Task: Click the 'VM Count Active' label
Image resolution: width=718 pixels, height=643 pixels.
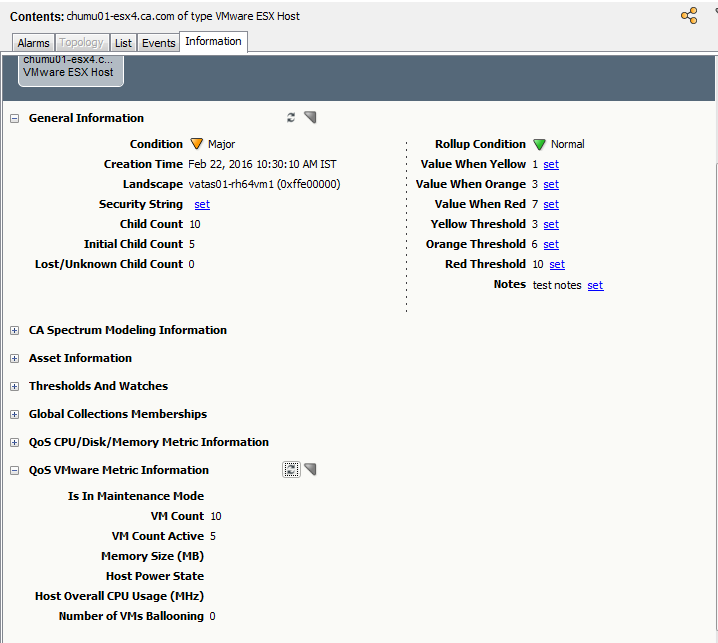Action: 158,536
